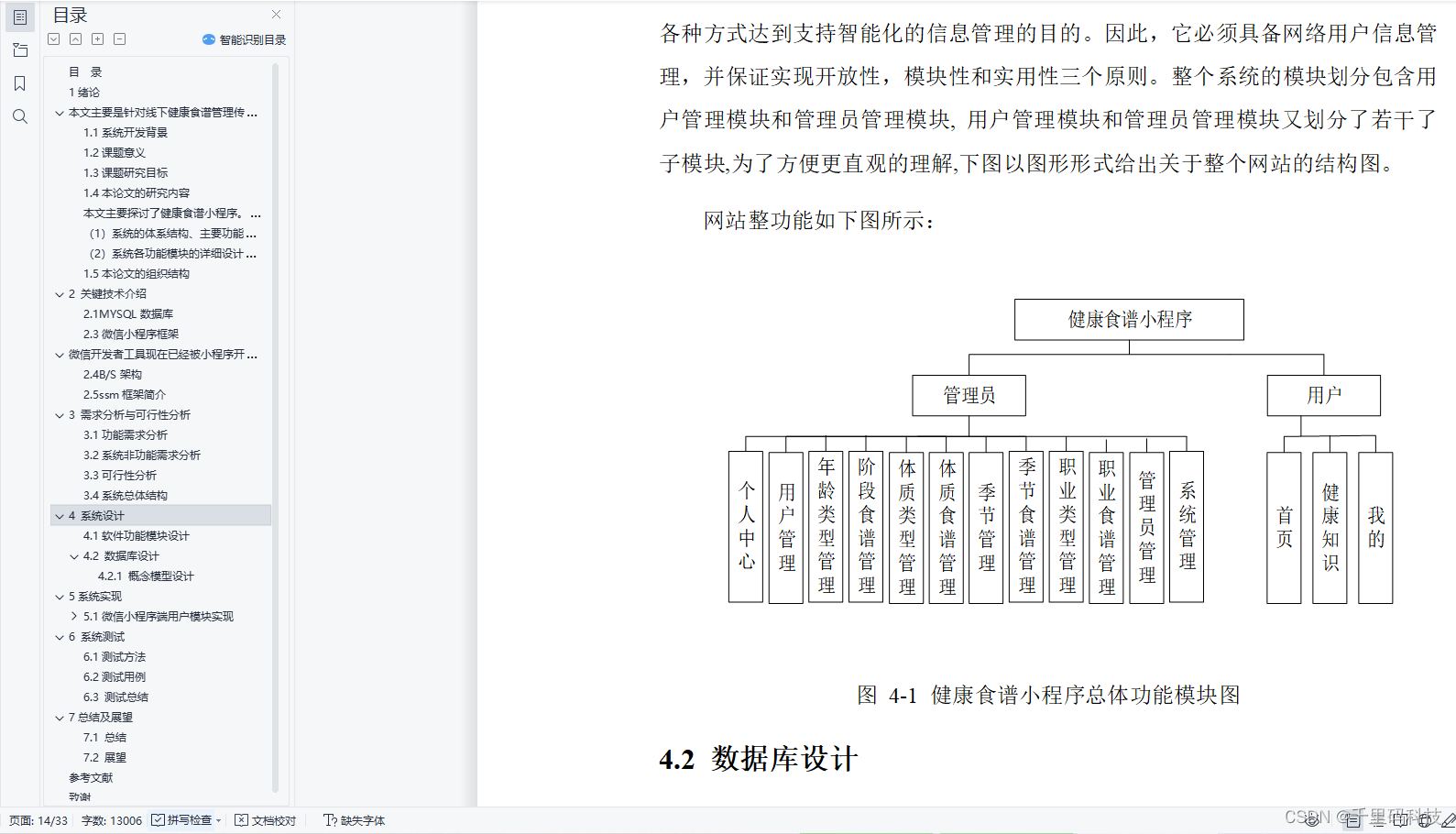1456x834 pixels.
Task: Click the 页面: 14/33 page indicator
Action: [38, 820]
